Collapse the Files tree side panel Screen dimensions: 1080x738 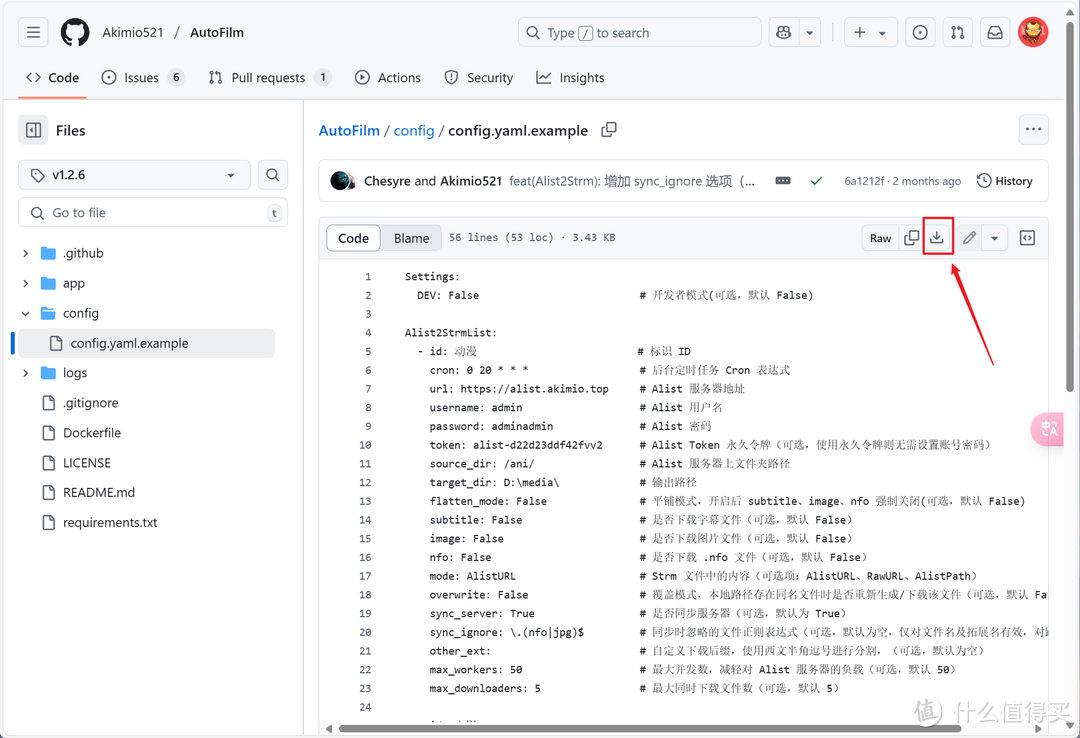pyautogui.click(x=34, y=130)
